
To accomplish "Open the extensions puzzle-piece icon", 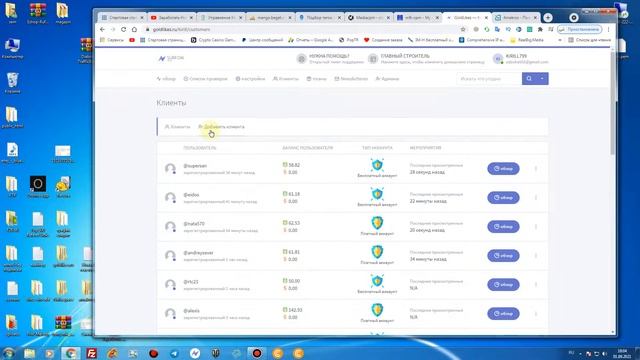I will (x=540, y=29).
